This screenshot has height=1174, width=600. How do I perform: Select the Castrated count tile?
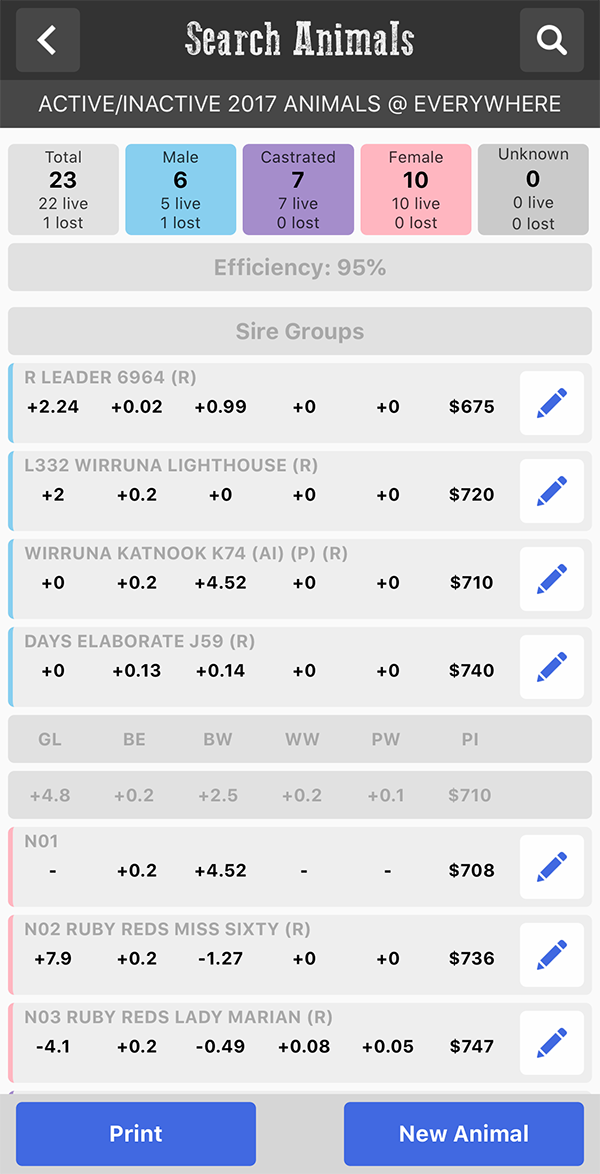coord(298,189)
